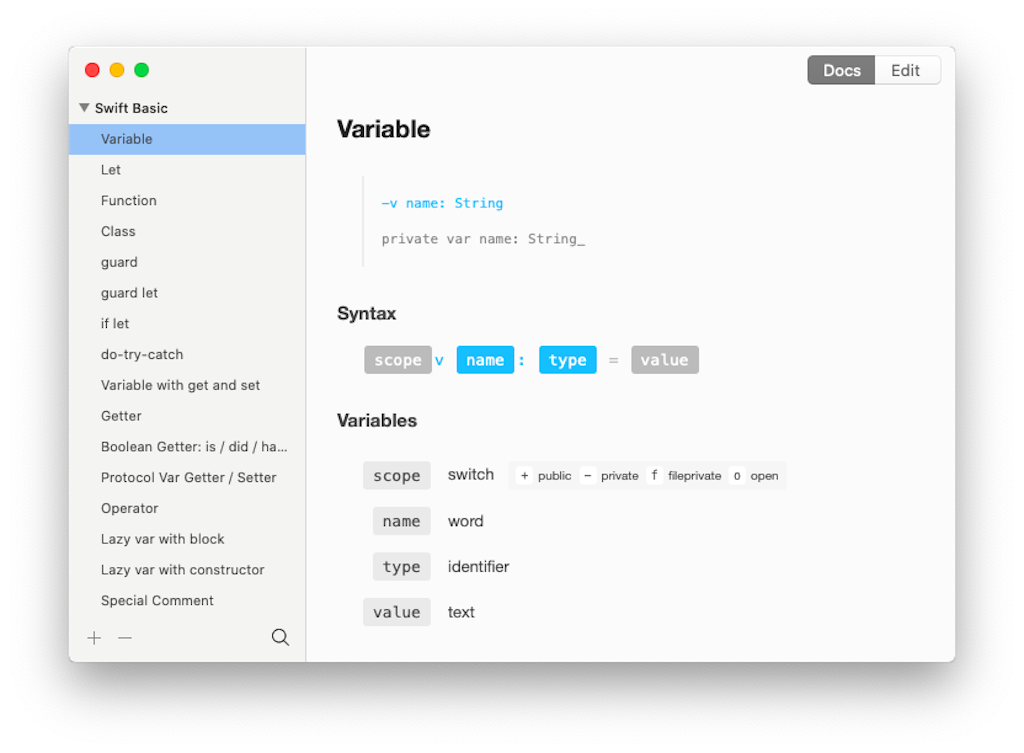The height and width of the screenshot is (753, 1024).
Task: Add a new snippet with the plus icon
Action: tap(94, 637)
